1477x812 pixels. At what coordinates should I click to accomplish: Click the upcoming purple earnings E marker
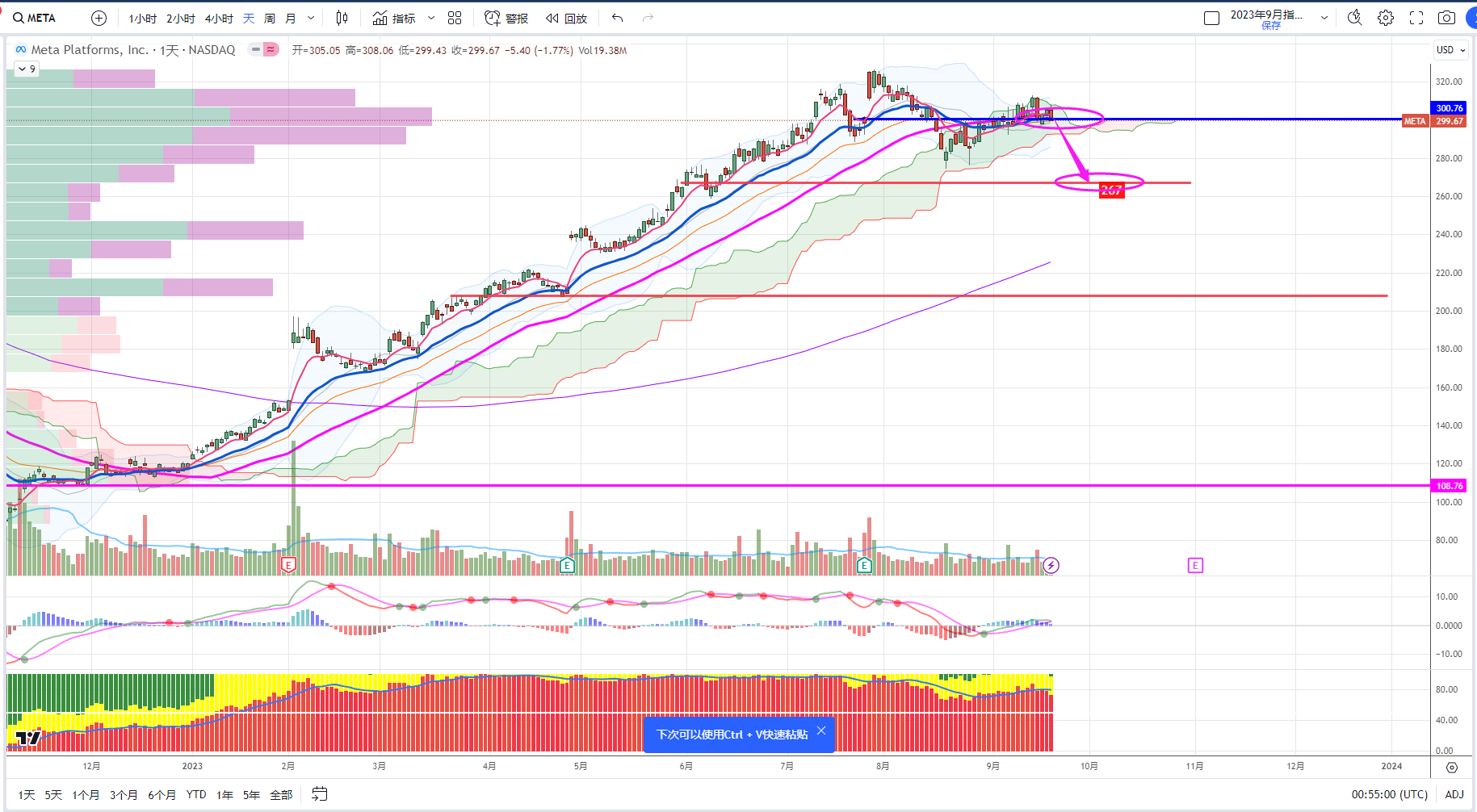coord(1195,565)
